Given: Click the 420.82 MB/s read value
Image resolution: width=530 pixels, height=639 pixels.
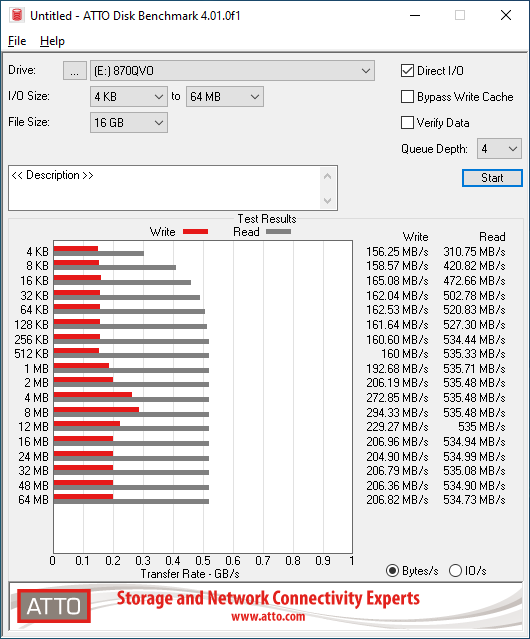Looking at the screenshot, I should 474,266.
